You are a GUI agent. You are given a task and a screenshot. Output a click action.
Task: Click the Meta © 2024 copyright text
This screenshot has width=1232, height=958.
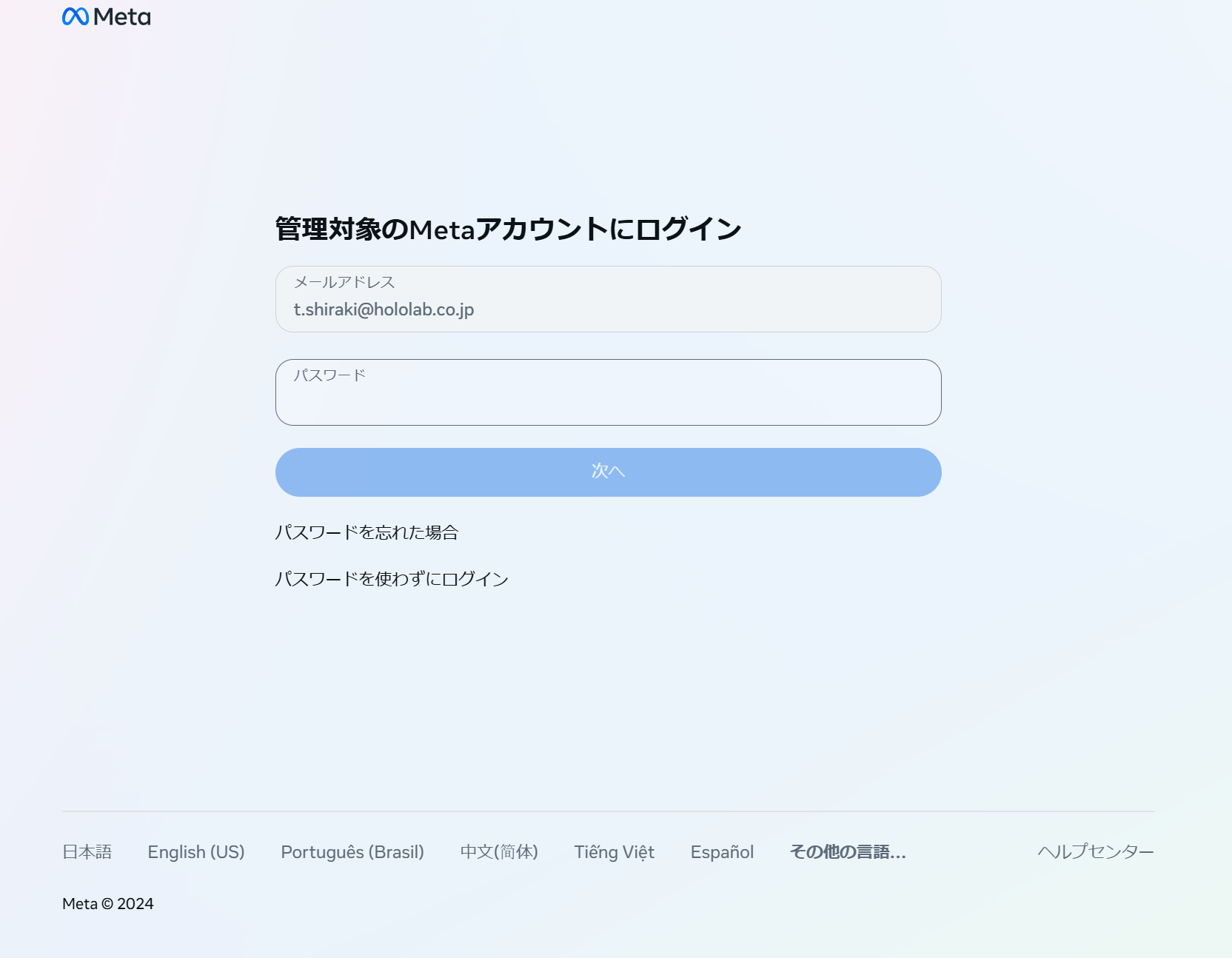(108, 904)
